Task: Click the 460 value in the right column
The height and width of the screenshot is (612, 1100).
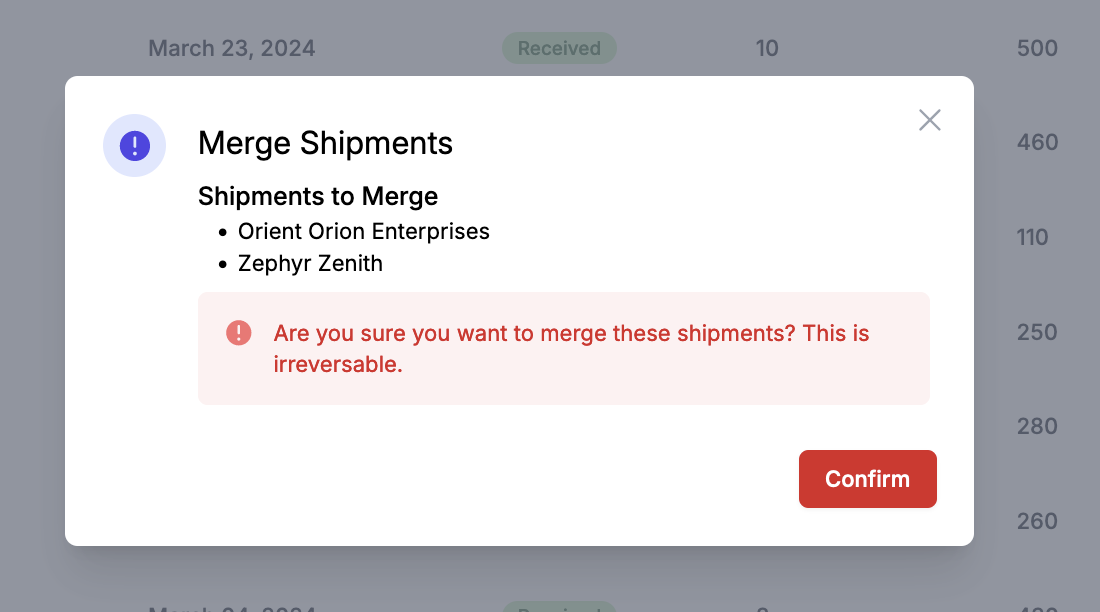Action: 1037,142
